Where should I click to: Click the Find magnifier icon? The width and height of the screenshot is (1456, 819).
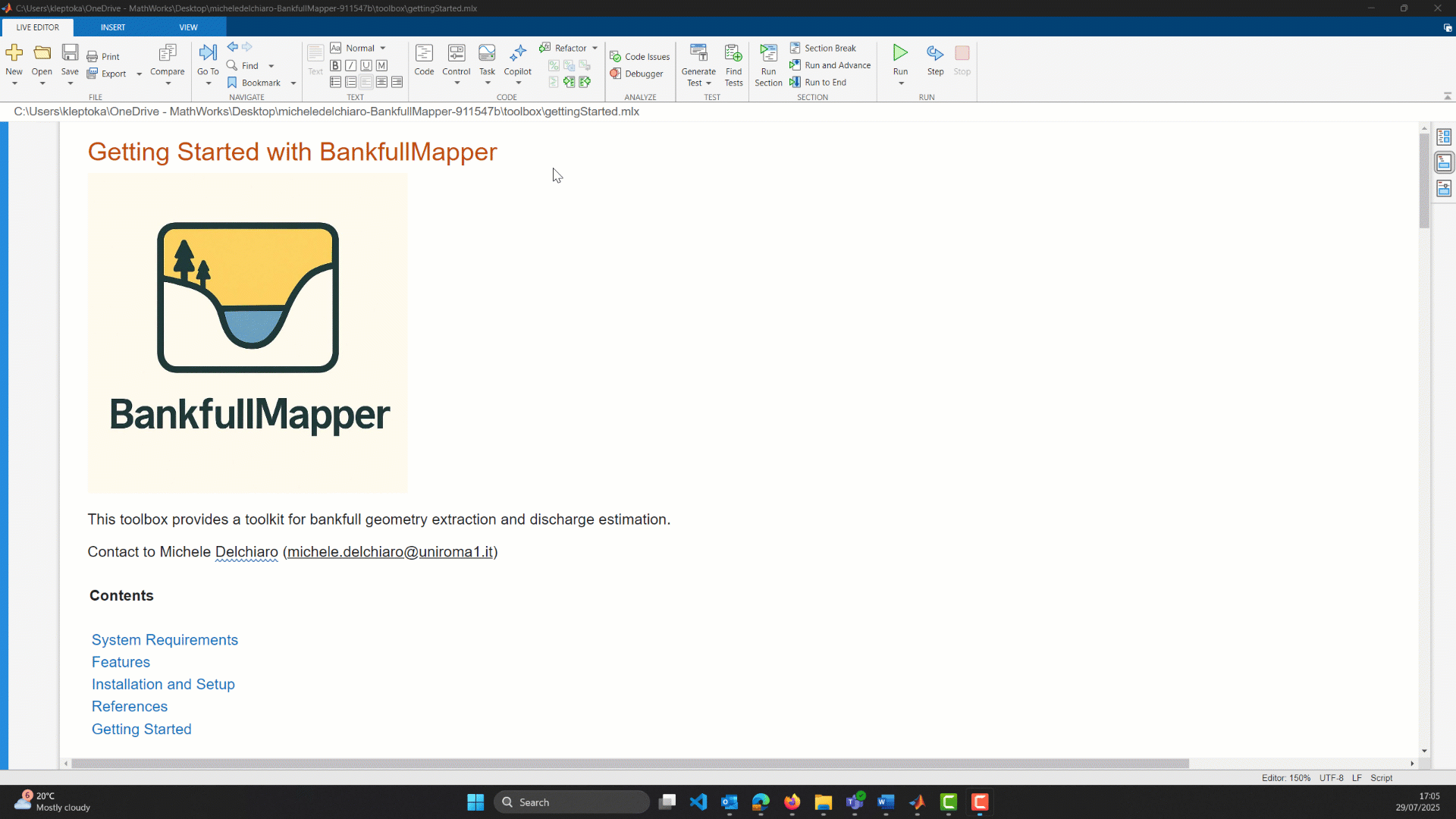(232, 65)
